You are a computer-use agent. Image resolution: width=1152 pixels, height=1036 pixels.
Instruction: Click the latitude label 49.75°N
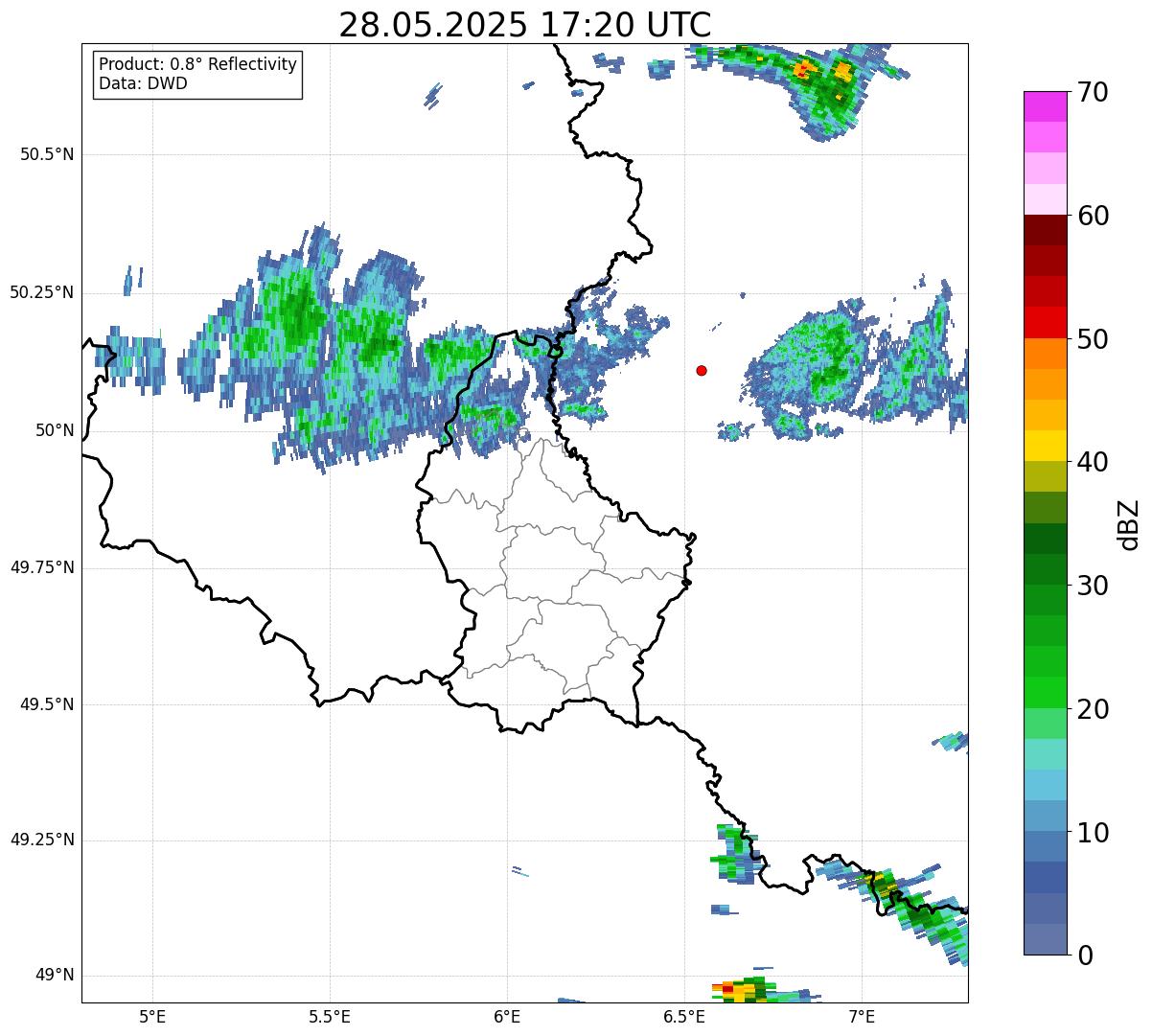pyautogui.click(x=42, y=567)
